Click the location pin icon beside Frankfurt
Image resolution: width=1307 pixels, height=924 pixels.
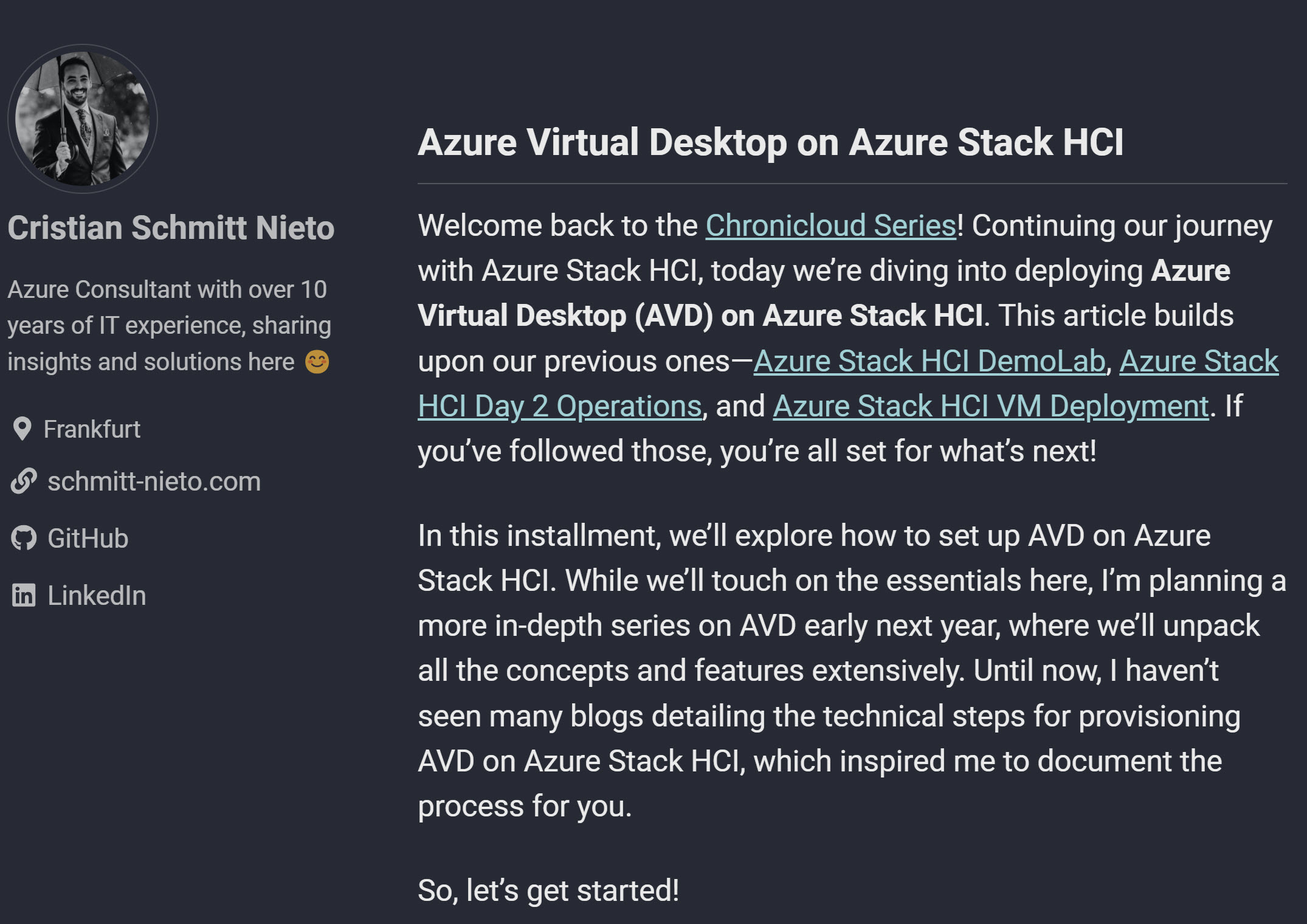[22, 429]
